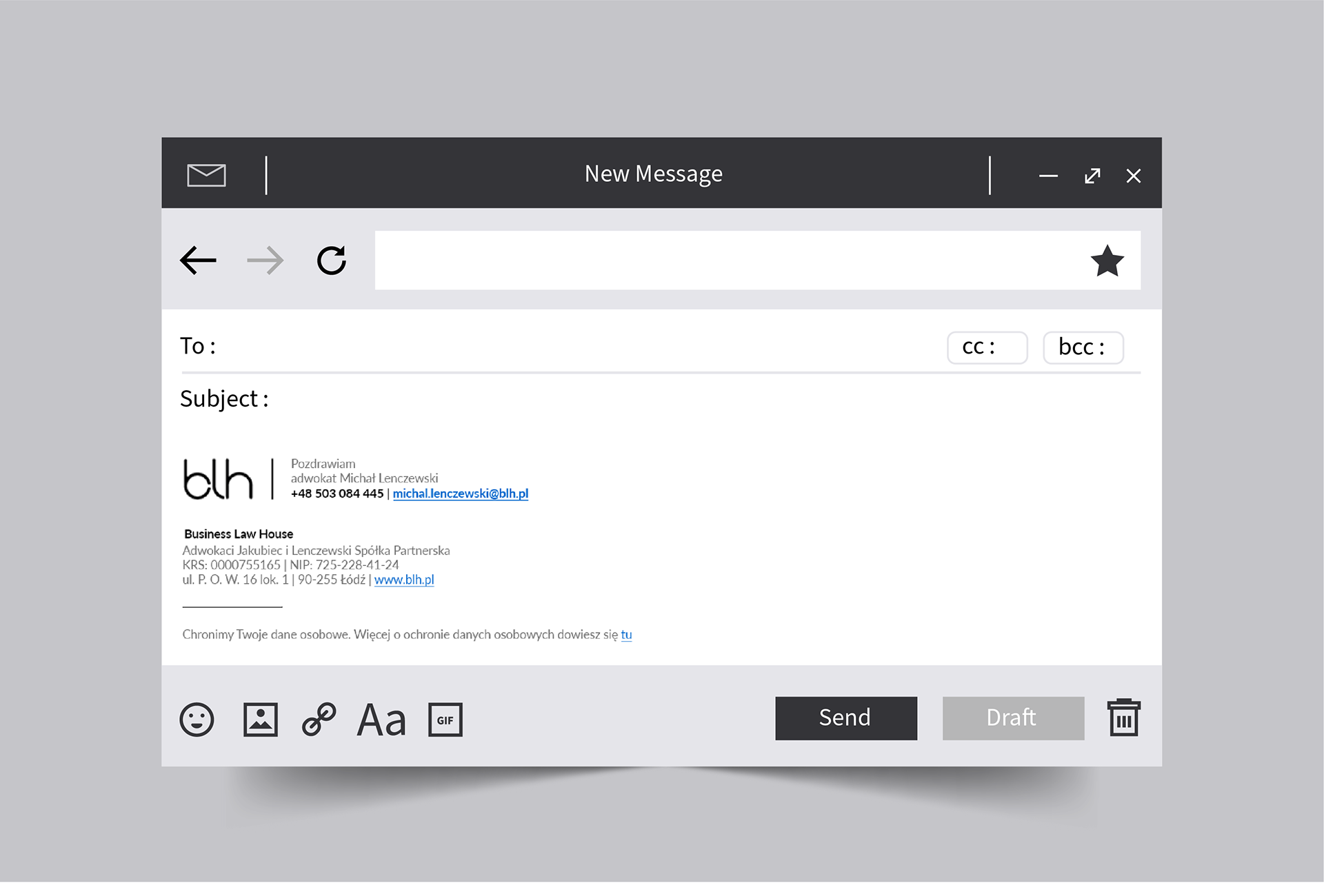Focus the white address bar field
The image size is (1324, 896).
coord(758,260)
